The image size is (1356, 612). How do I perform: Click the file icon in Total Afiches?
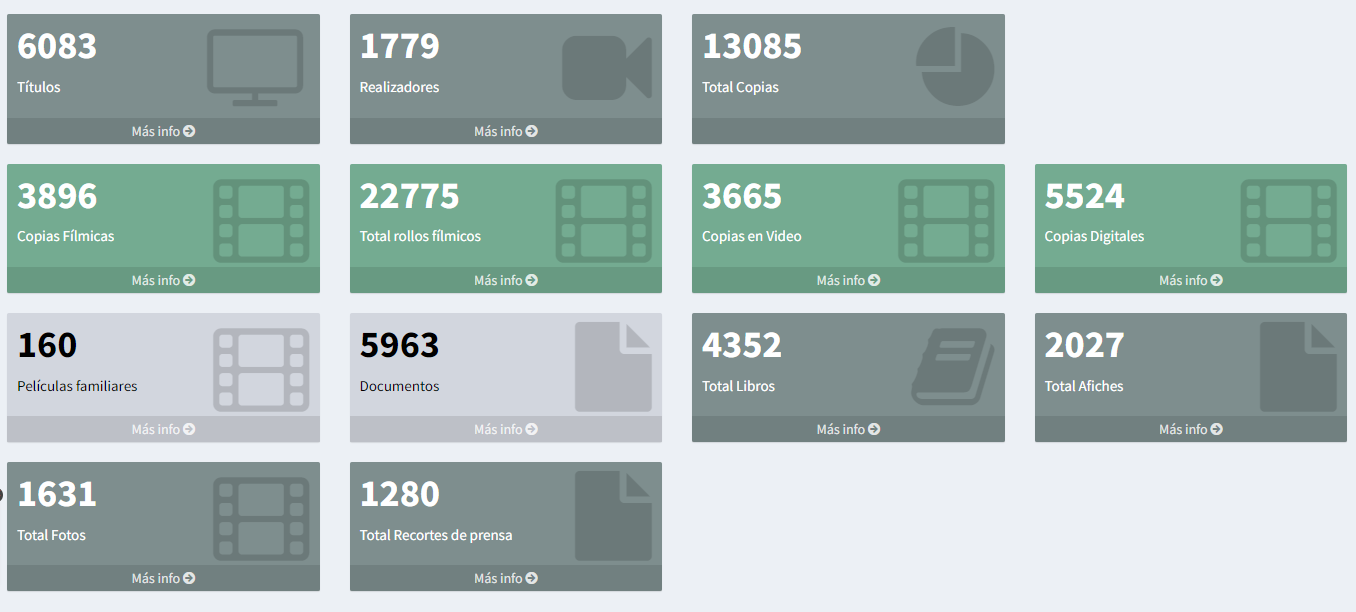(1297, 367)
